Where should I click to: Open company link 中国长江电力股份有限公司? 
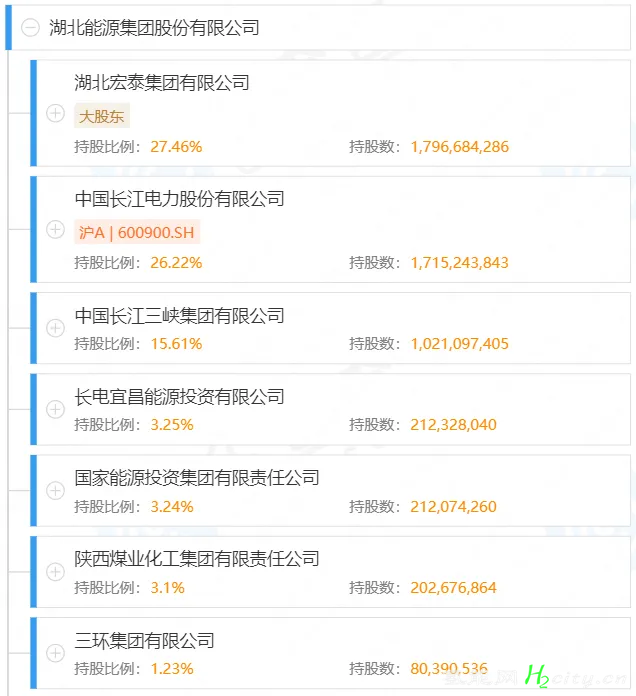[x=179, y=199]
